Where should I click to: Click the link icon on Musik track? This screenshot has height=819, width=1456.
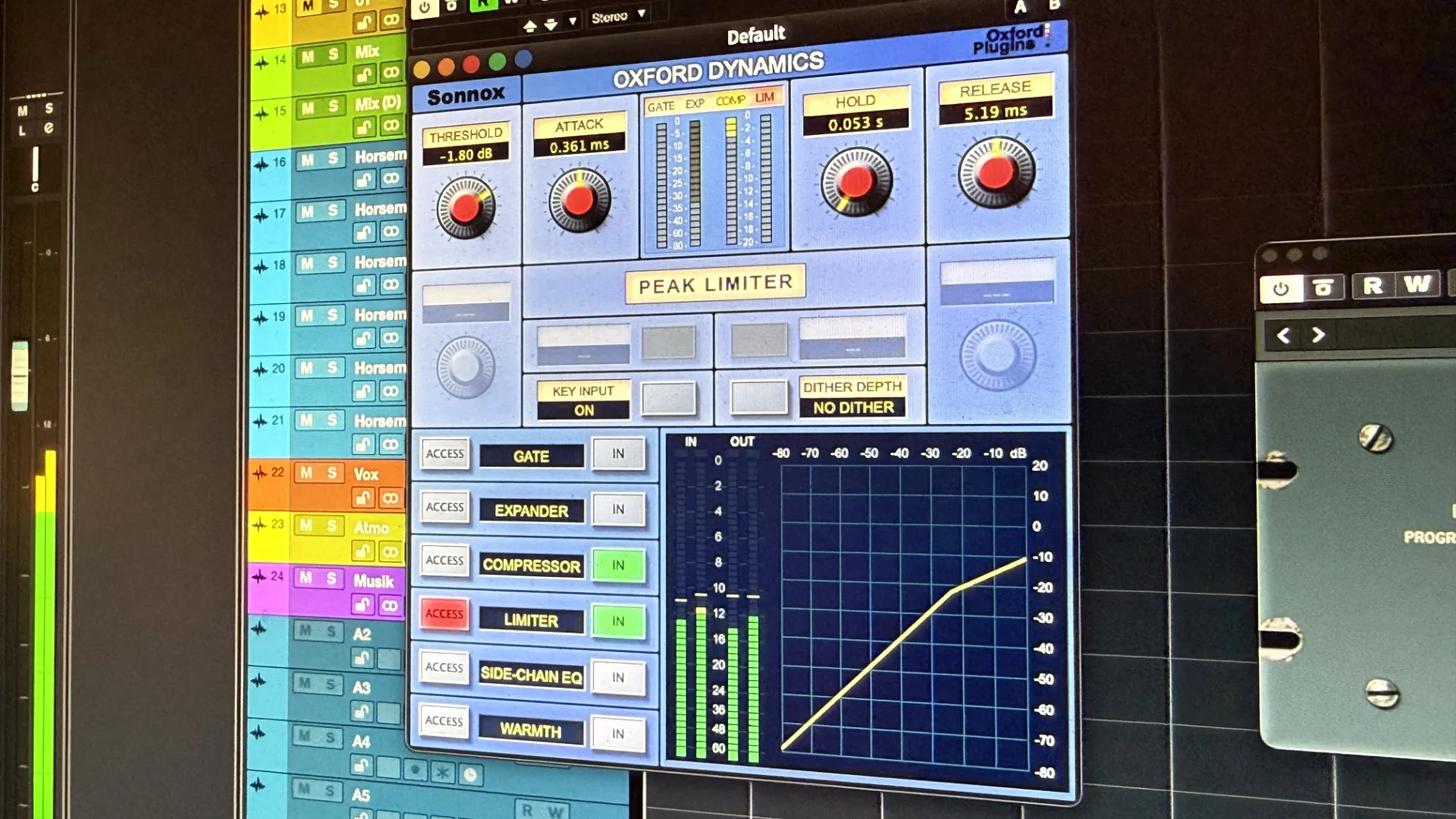pos(390,606)
